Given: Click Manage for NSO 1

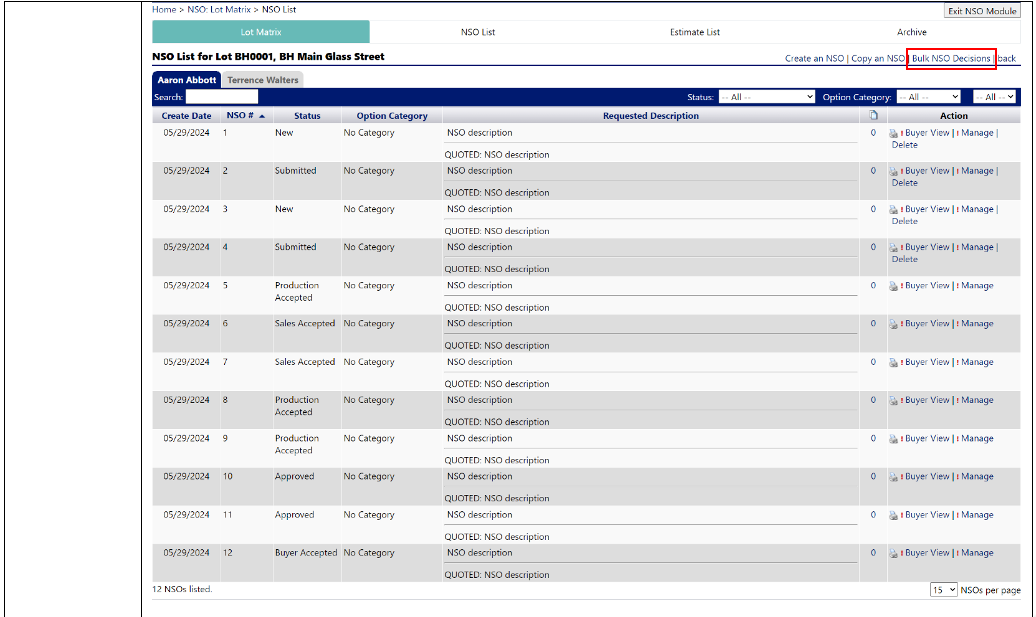Looking at the screenshot, I should tap(977, 133).
